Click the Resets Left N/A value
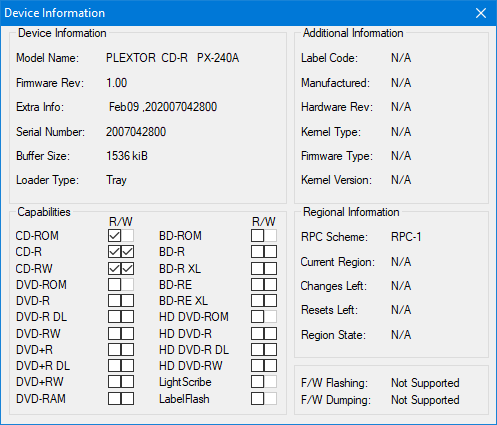 (x=401, y=310)
